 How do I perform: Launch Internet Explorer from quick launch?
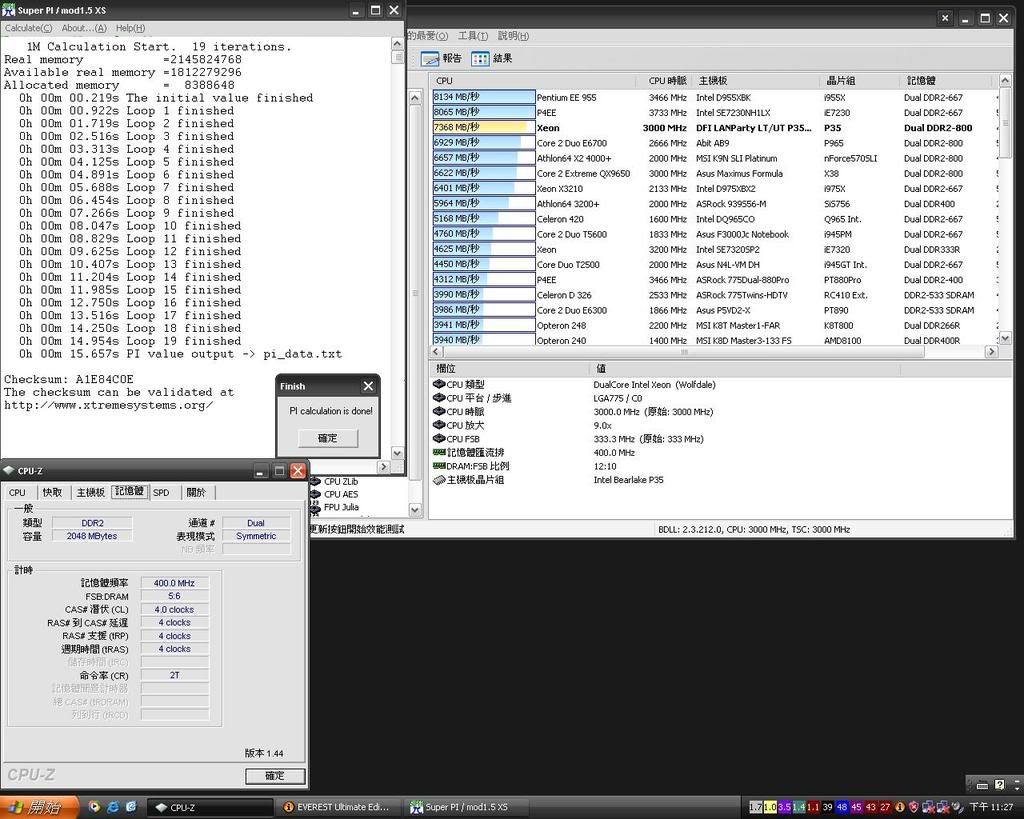[x=113, y=807]
